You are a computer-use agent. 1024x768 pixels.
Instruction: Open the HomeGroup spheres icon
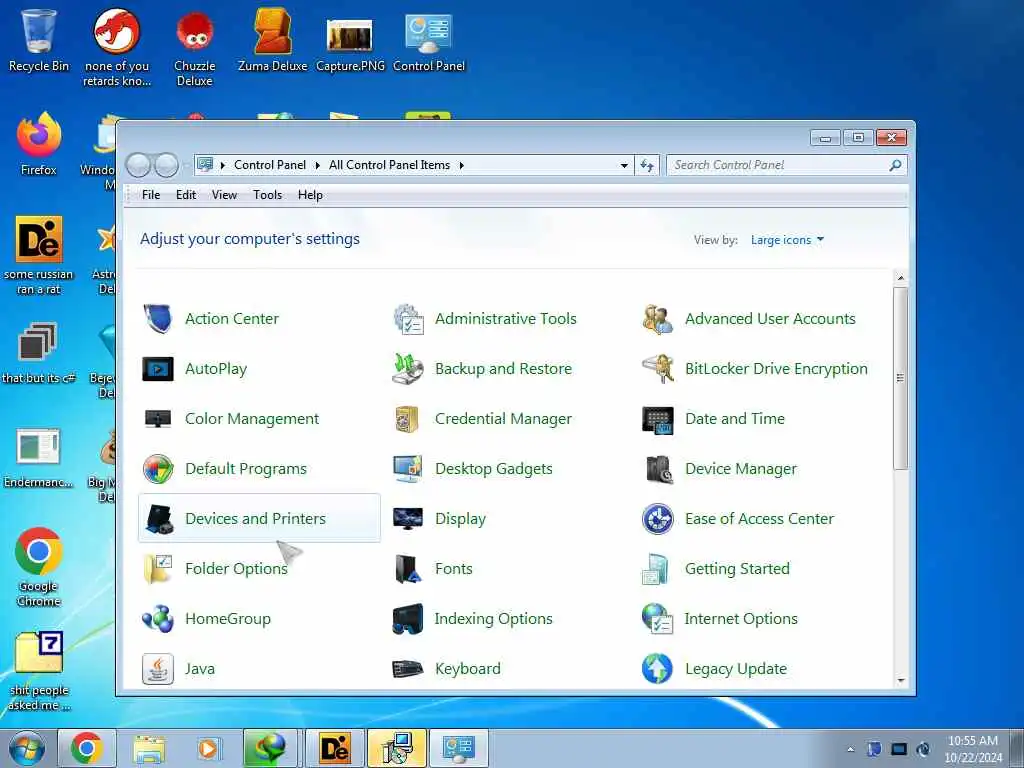coord(157,618)
